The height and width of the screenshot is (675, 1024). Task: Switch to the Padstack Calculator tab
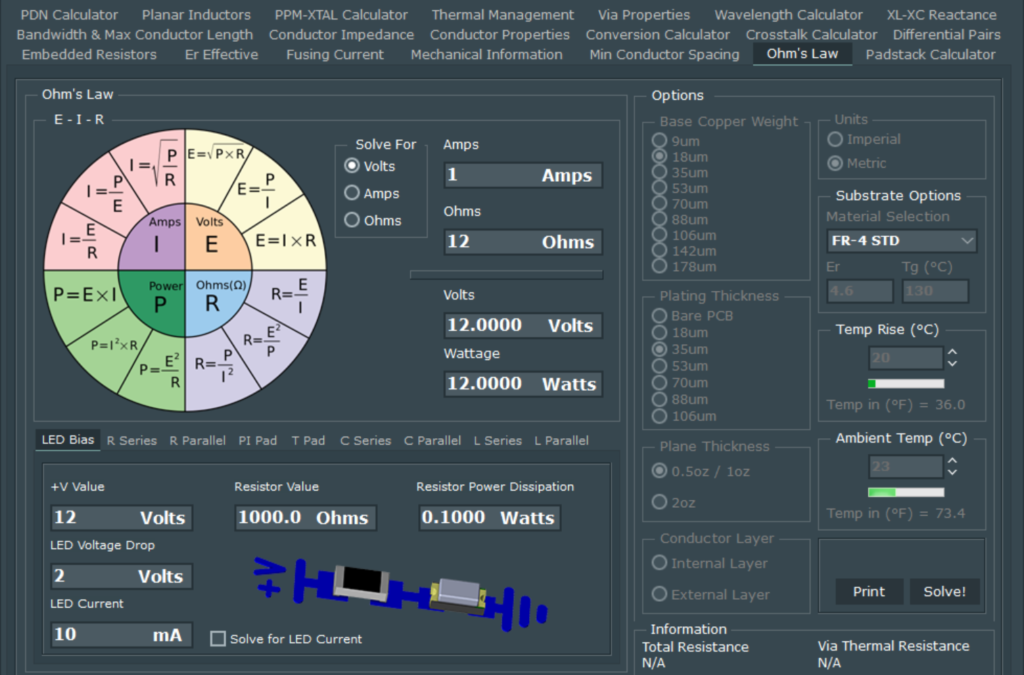pyautogui.click(x=930, y=54)
